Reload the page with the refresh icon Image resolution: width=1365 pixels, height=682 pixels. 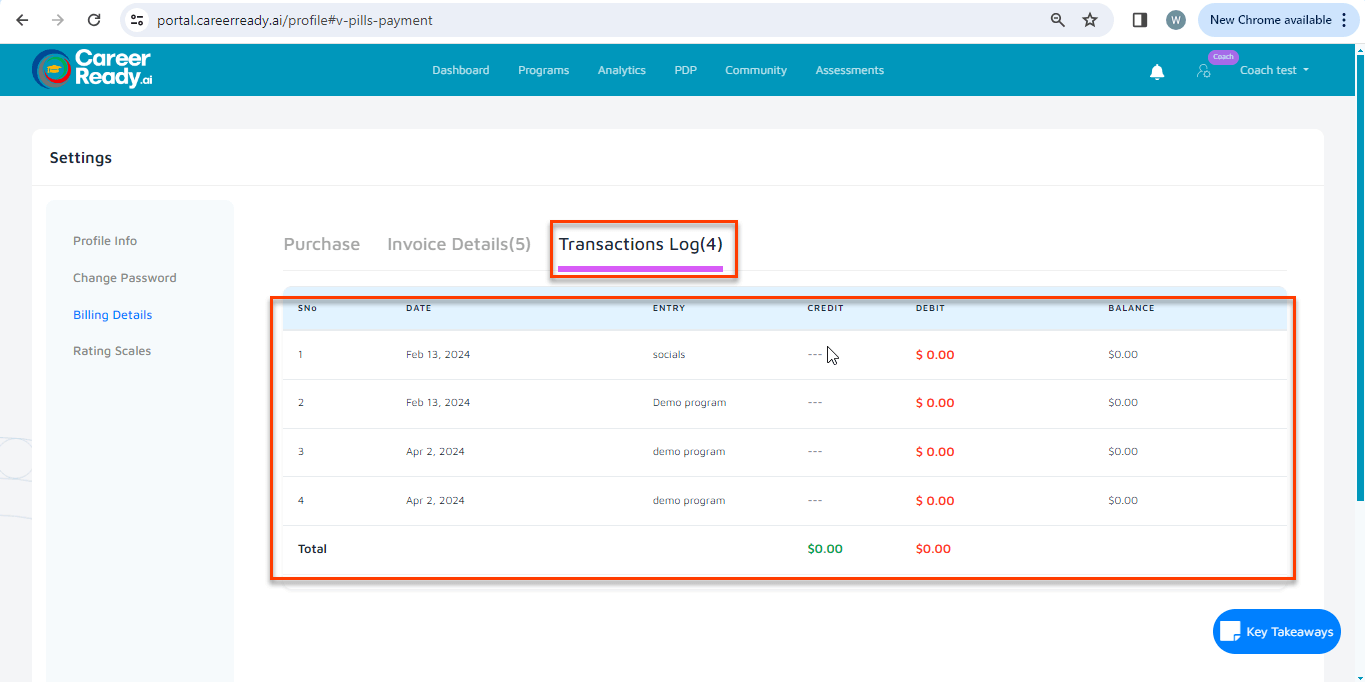[x=94, y=20]
